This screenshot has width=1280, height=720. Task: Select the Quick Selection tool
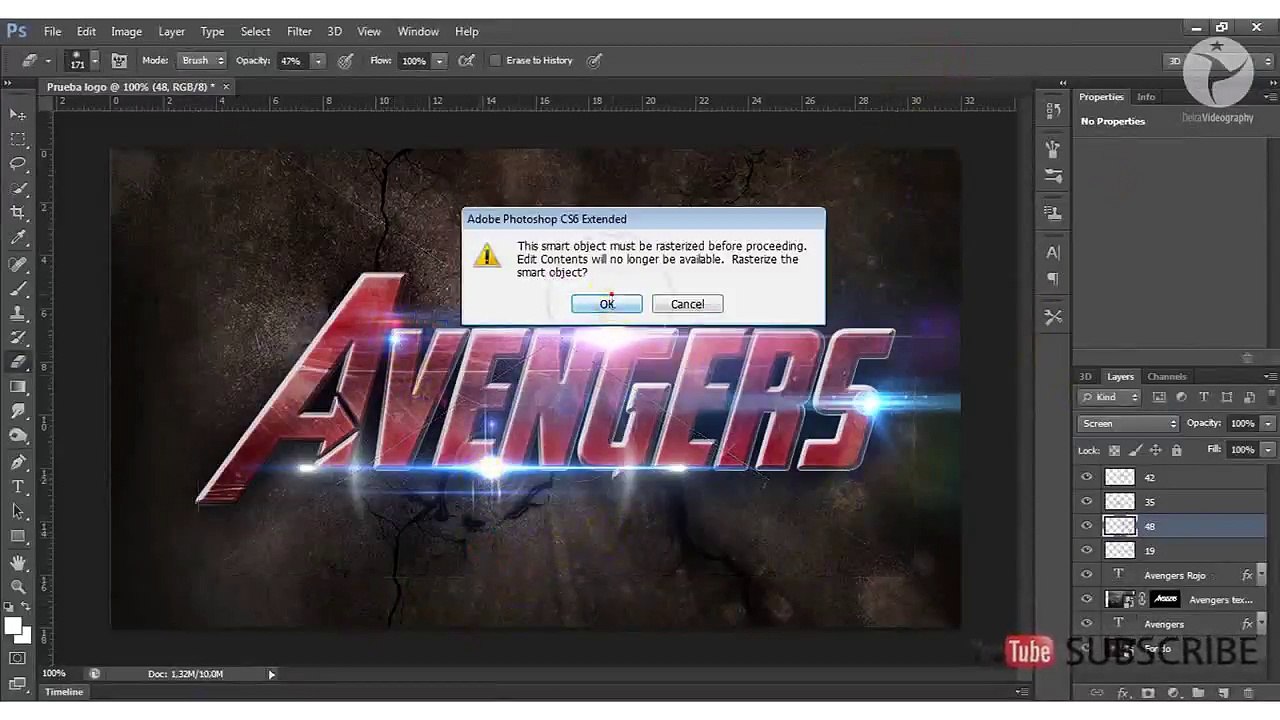coord(18,188)
